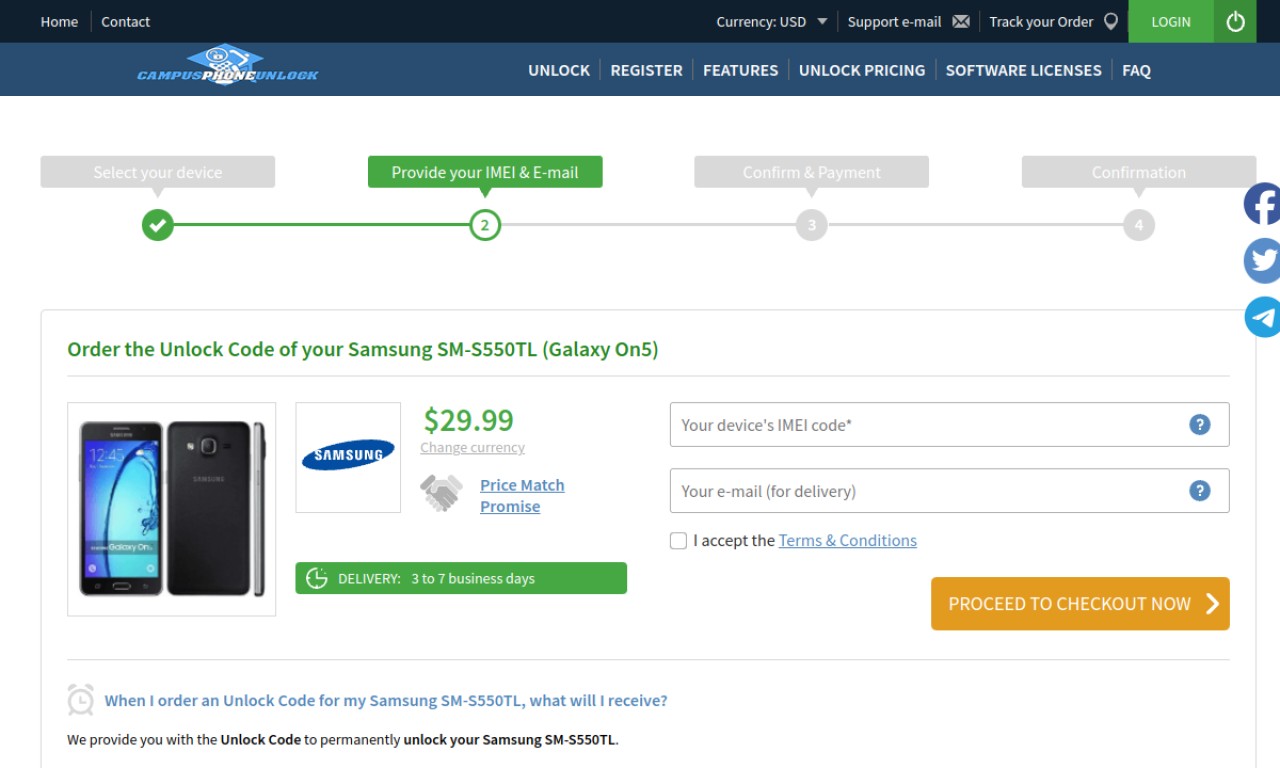
Task: Open the FAQ menu item
Action: (x=1136, y=70)
